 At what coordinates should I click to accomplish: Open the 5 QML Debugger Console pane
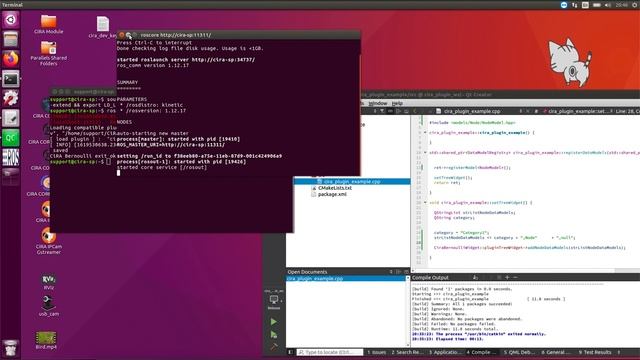point(519,352)
